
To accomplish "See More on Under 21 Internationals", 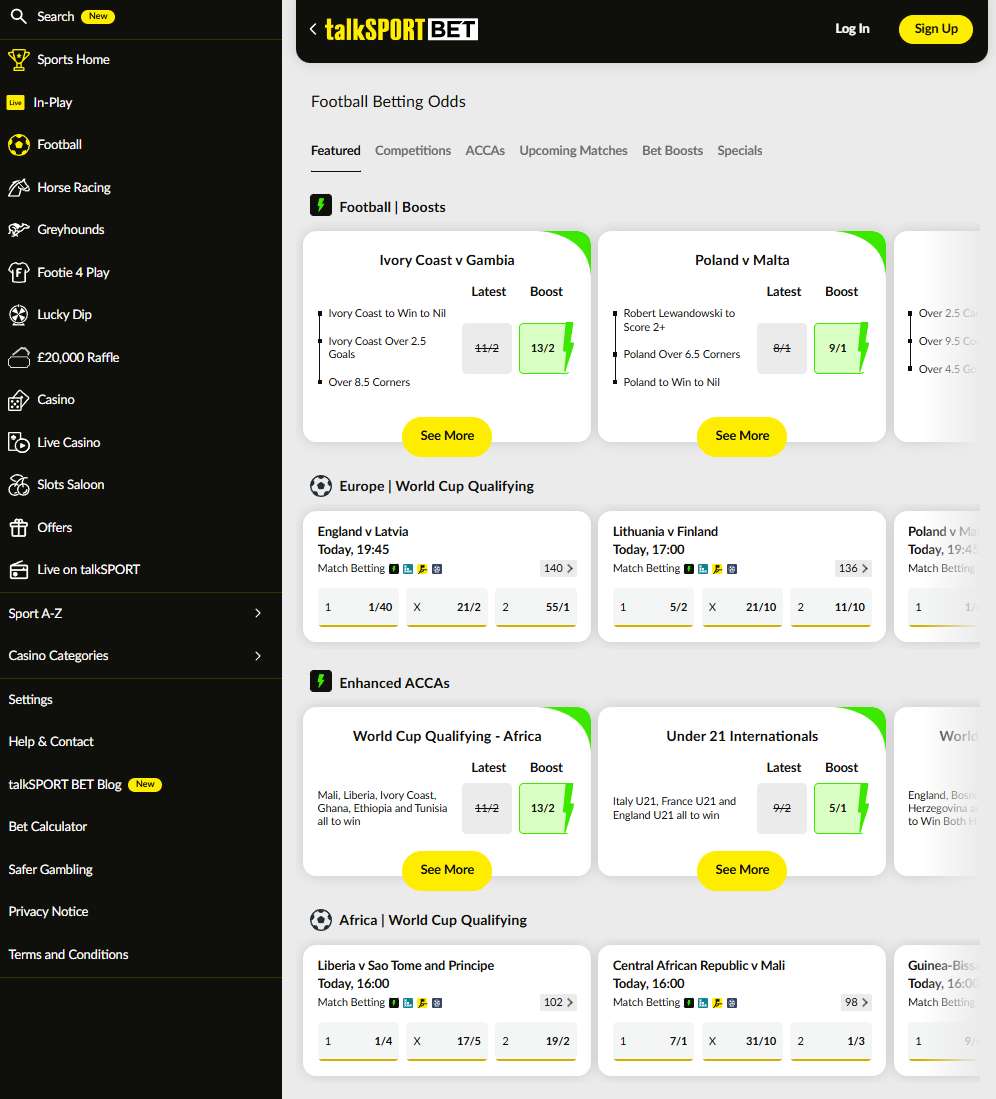I will tap(742, 870).
